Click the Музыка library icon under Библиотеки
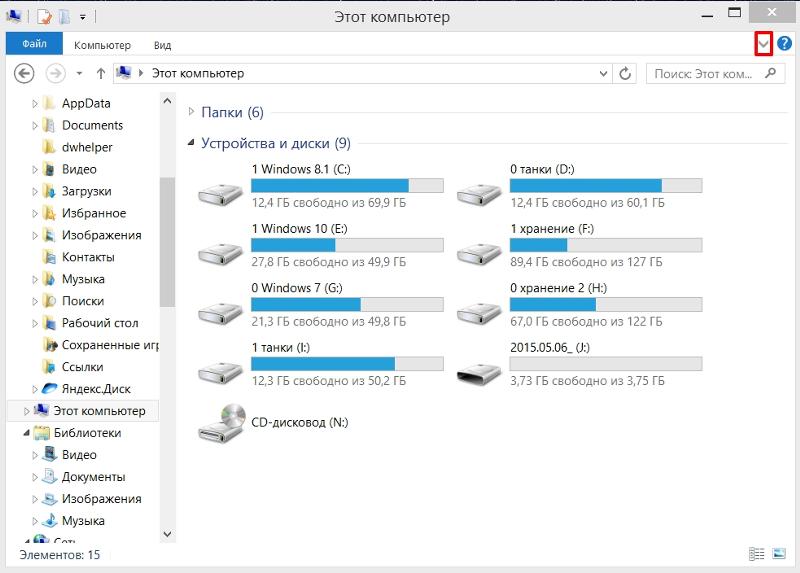The image size is (800, 573). click(49, 520)
